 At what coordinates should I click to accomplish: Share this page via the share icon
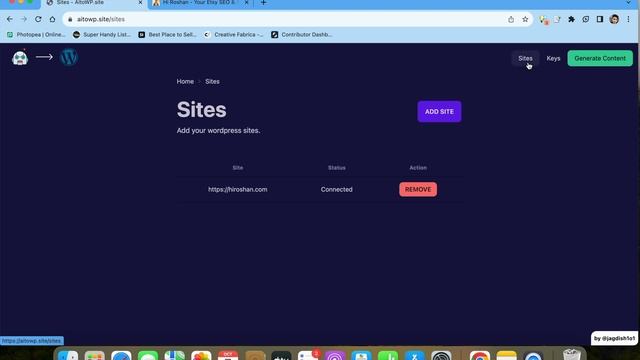click(x=511, y=19)
